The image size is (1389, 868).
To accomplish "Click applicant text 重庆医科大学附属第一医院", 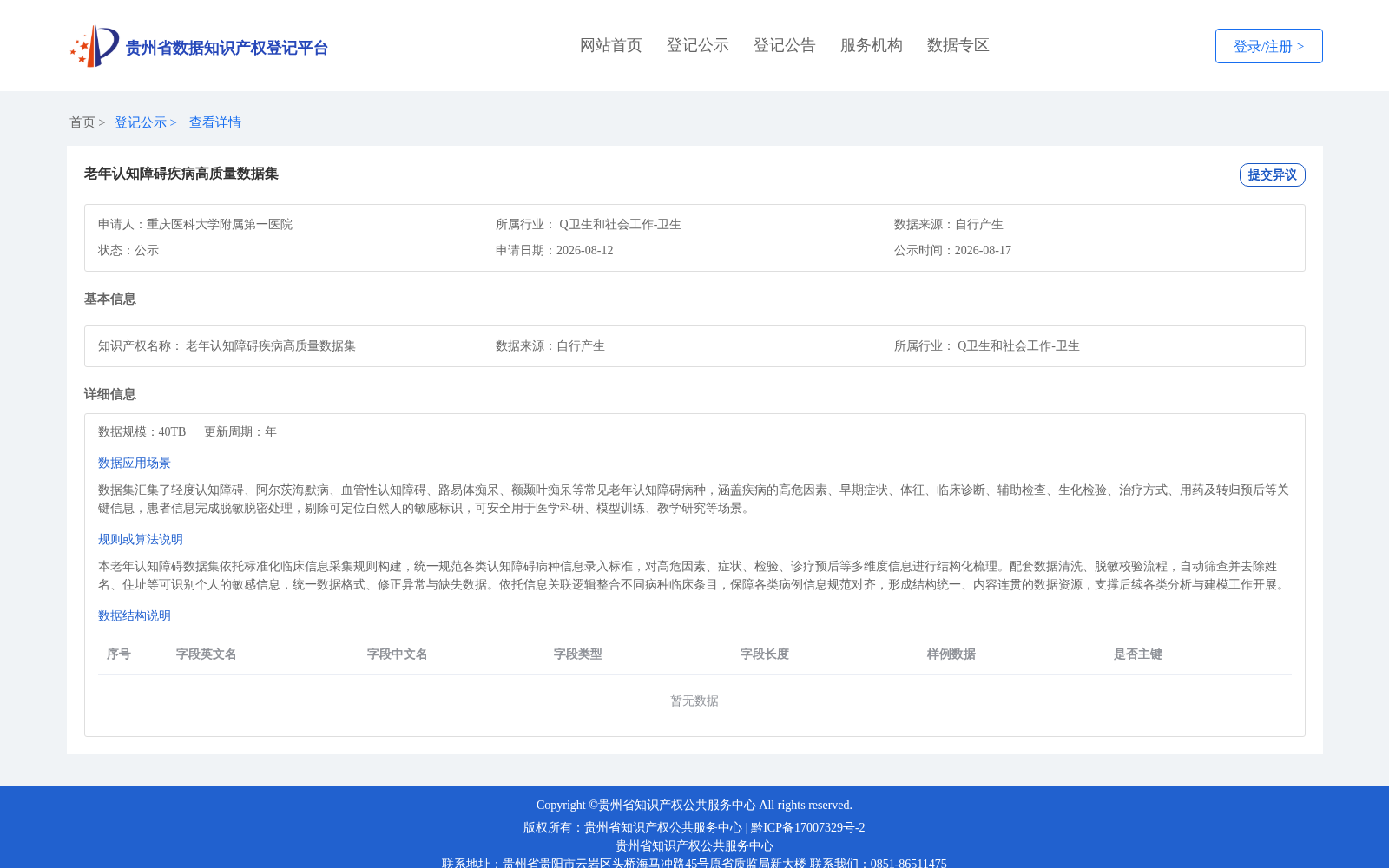I will [220, 224].
